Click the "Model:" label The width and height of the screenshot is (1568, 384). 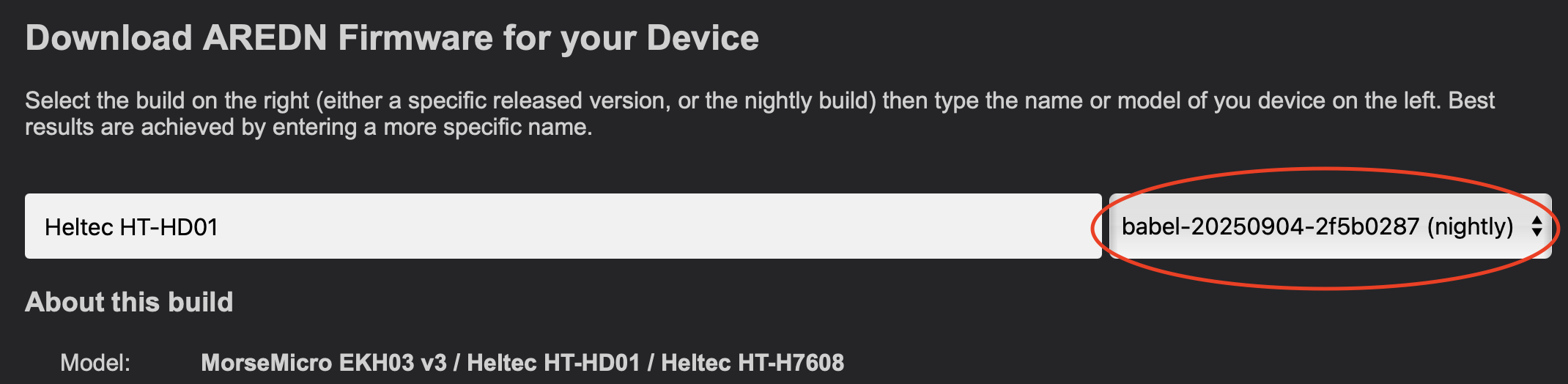coord(95,362)
